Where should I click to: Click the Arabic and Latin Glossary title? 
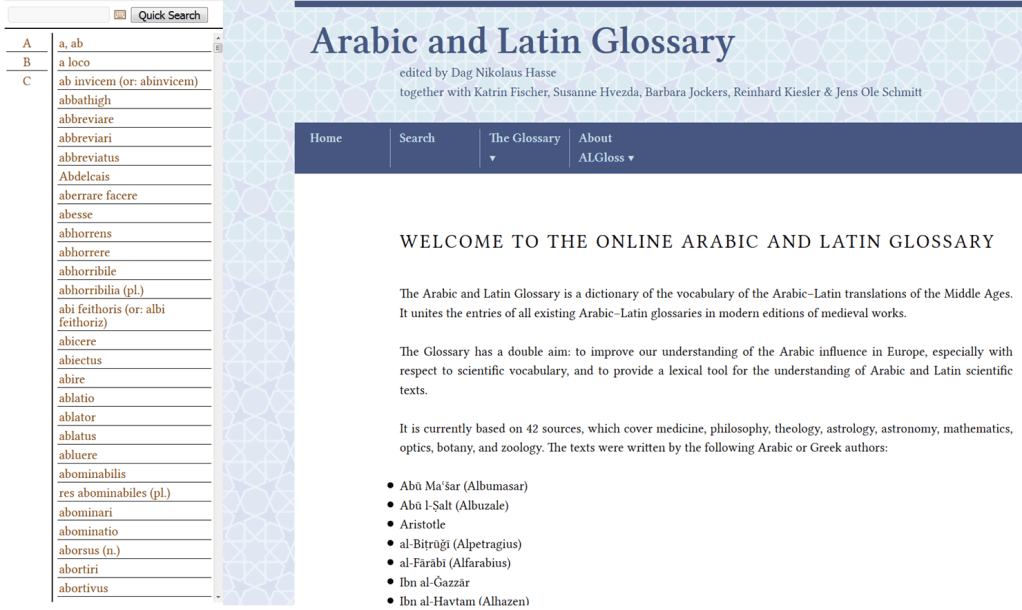[x=522, y=42]
